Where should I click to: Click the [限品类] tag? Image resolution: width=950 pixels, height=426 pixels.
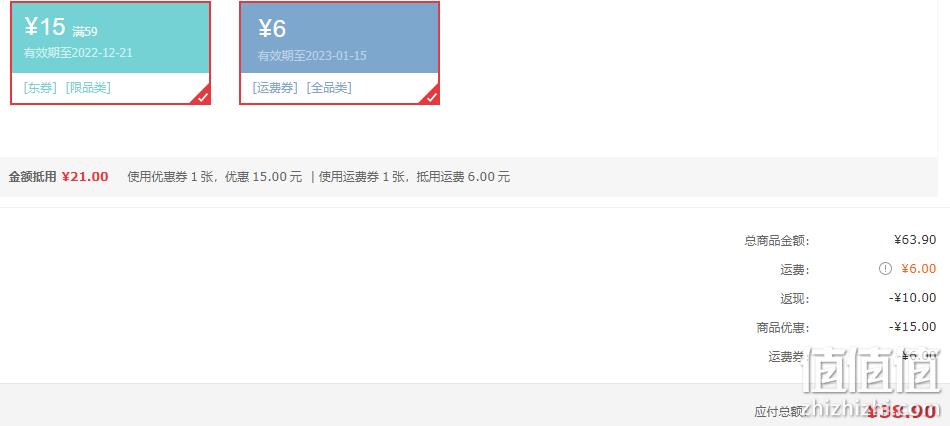pyautogui.click(x=88, y=88)
